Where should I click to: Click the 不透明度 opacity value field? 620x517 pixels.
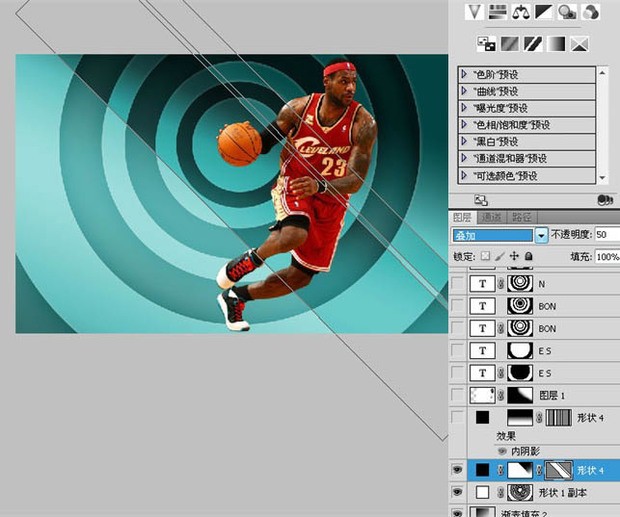[x=606, y=234]
